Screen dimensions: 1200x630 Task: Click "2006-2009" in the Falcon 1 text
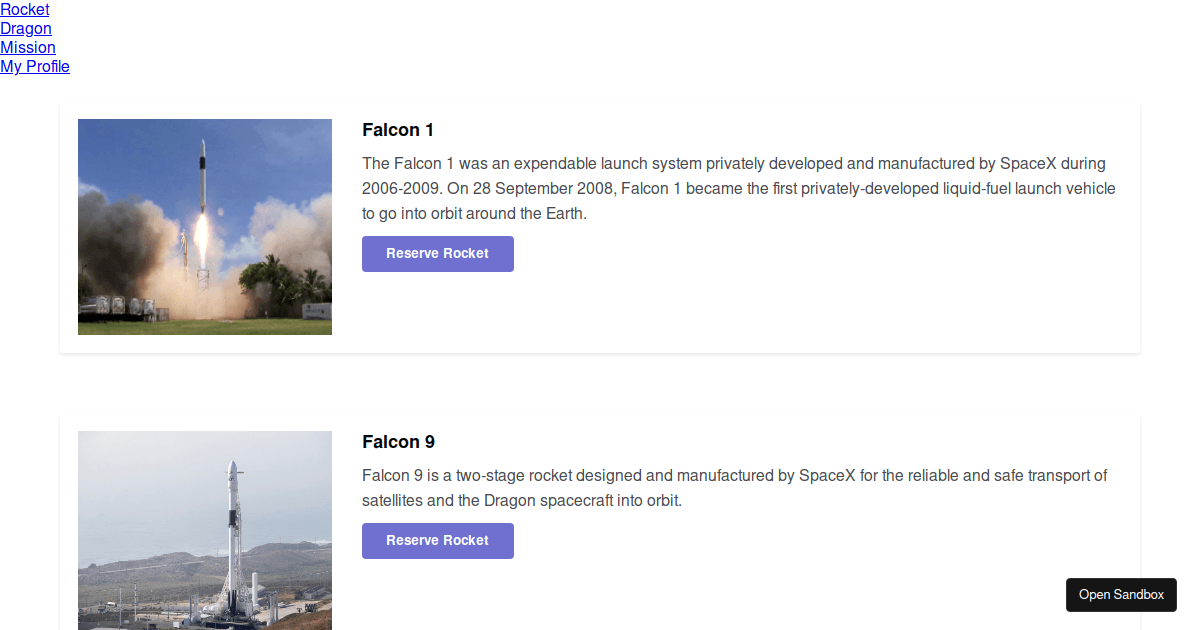tap(400, 189)
